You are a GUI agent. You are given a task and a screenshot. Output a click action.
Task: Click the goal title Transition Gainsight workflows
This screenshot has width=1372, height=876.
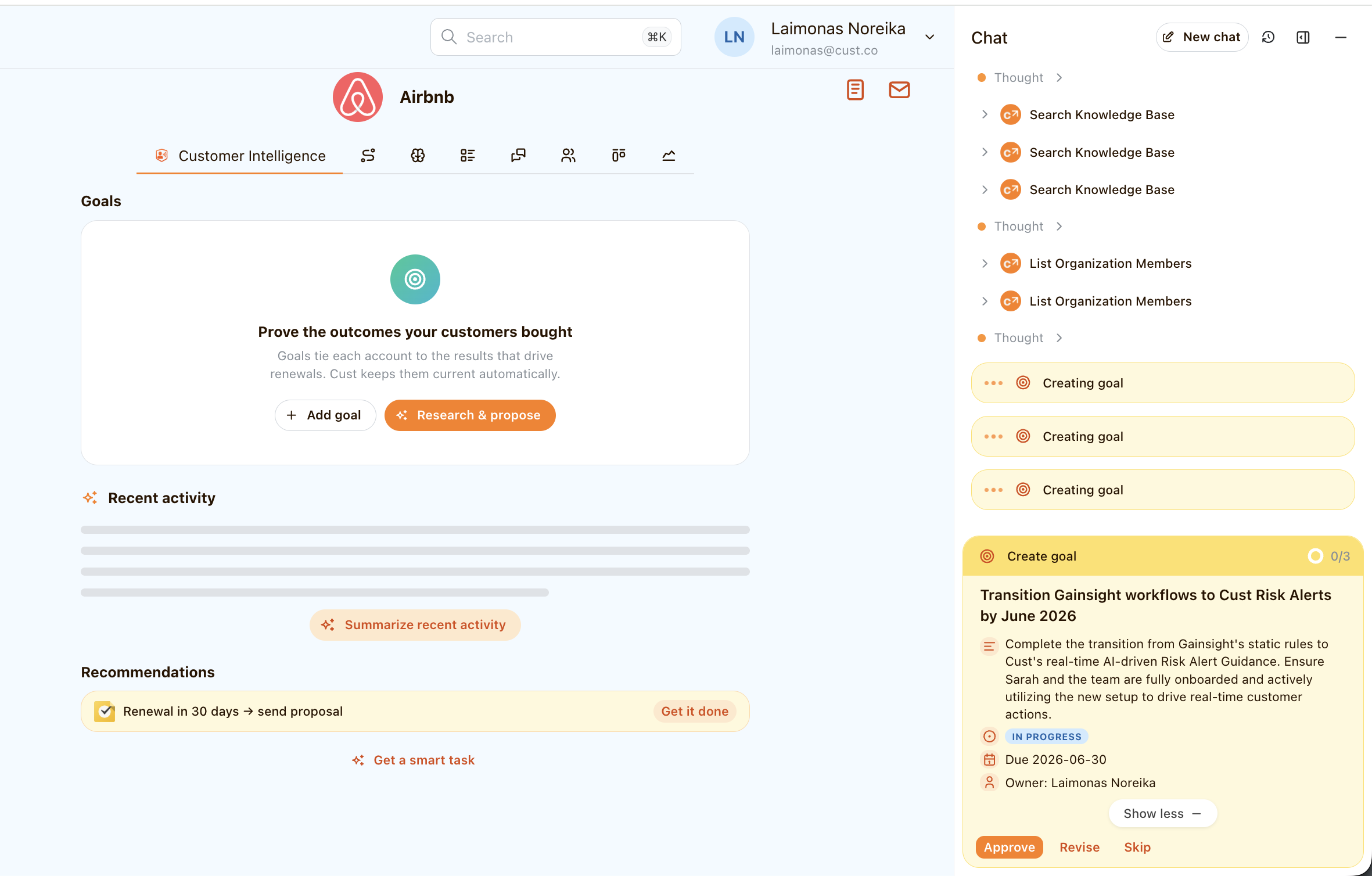(1155, 605)
